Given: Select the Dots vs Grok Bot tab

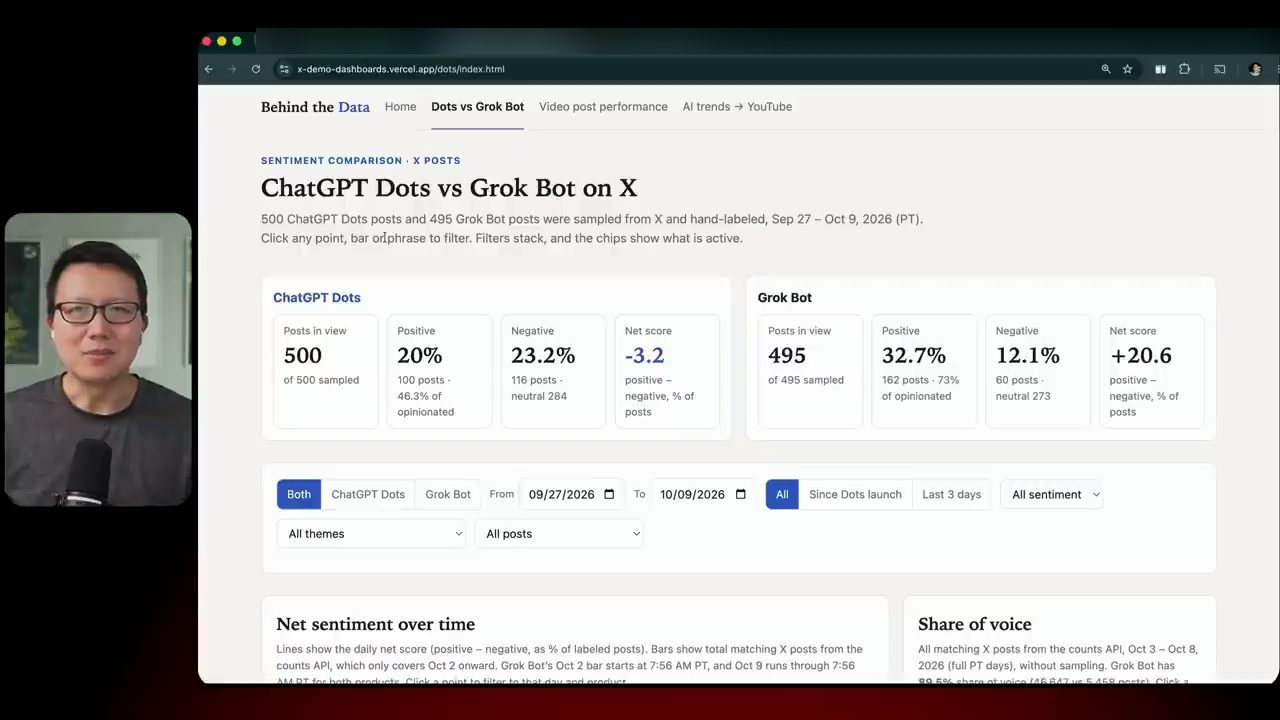Looking at the screenshot, I should tap(477, 107).
